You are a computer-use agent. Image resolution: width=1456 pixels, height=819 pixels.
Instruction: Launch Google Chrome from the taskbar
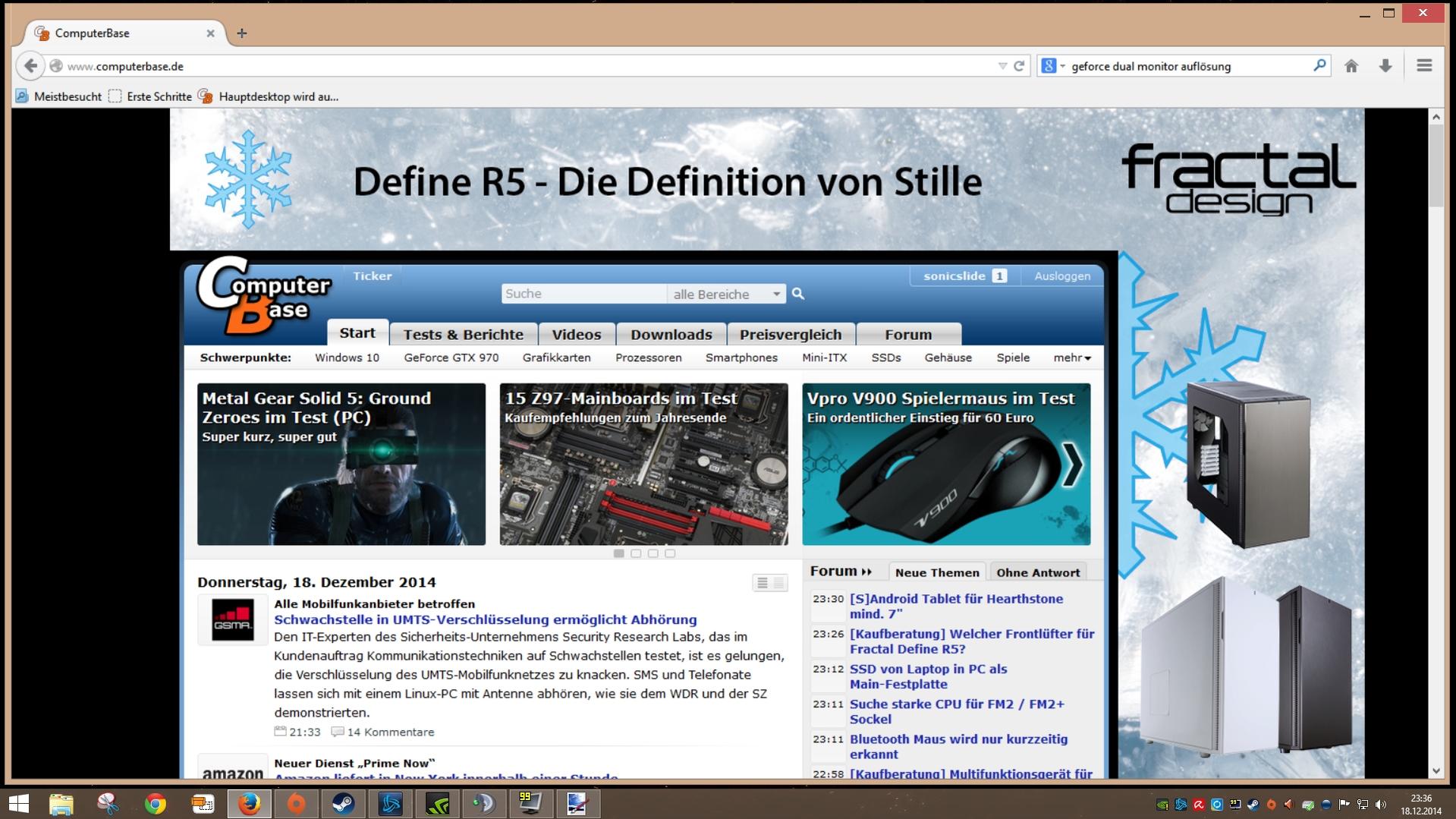click(155, 803)
